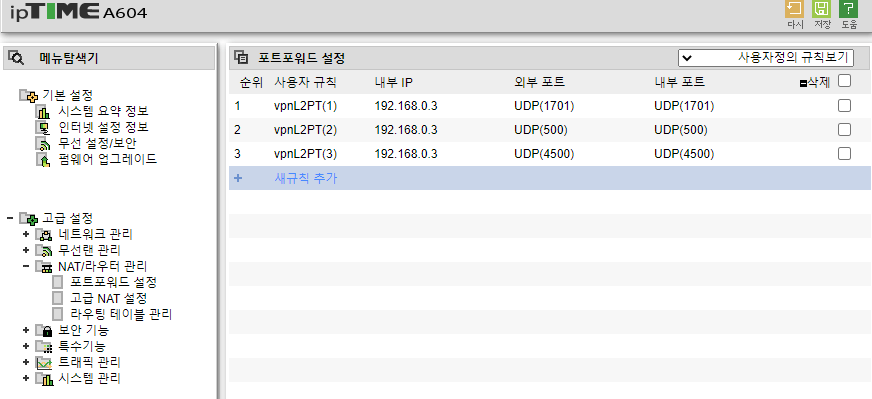Click the 기본 설정 label
Screen dimensions: 872x399
[67, 95]
